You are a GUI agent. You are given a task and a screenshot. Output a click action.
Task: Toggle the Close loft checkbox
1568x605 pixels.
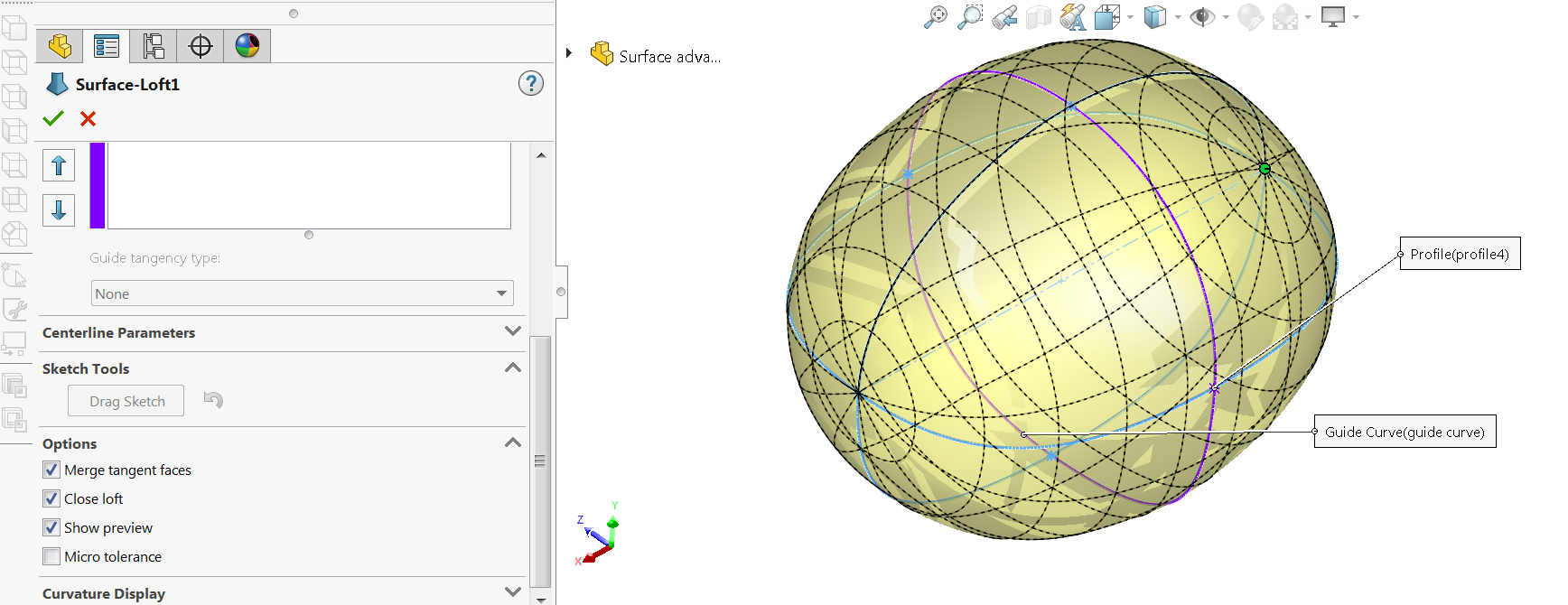tap(51, 498)
